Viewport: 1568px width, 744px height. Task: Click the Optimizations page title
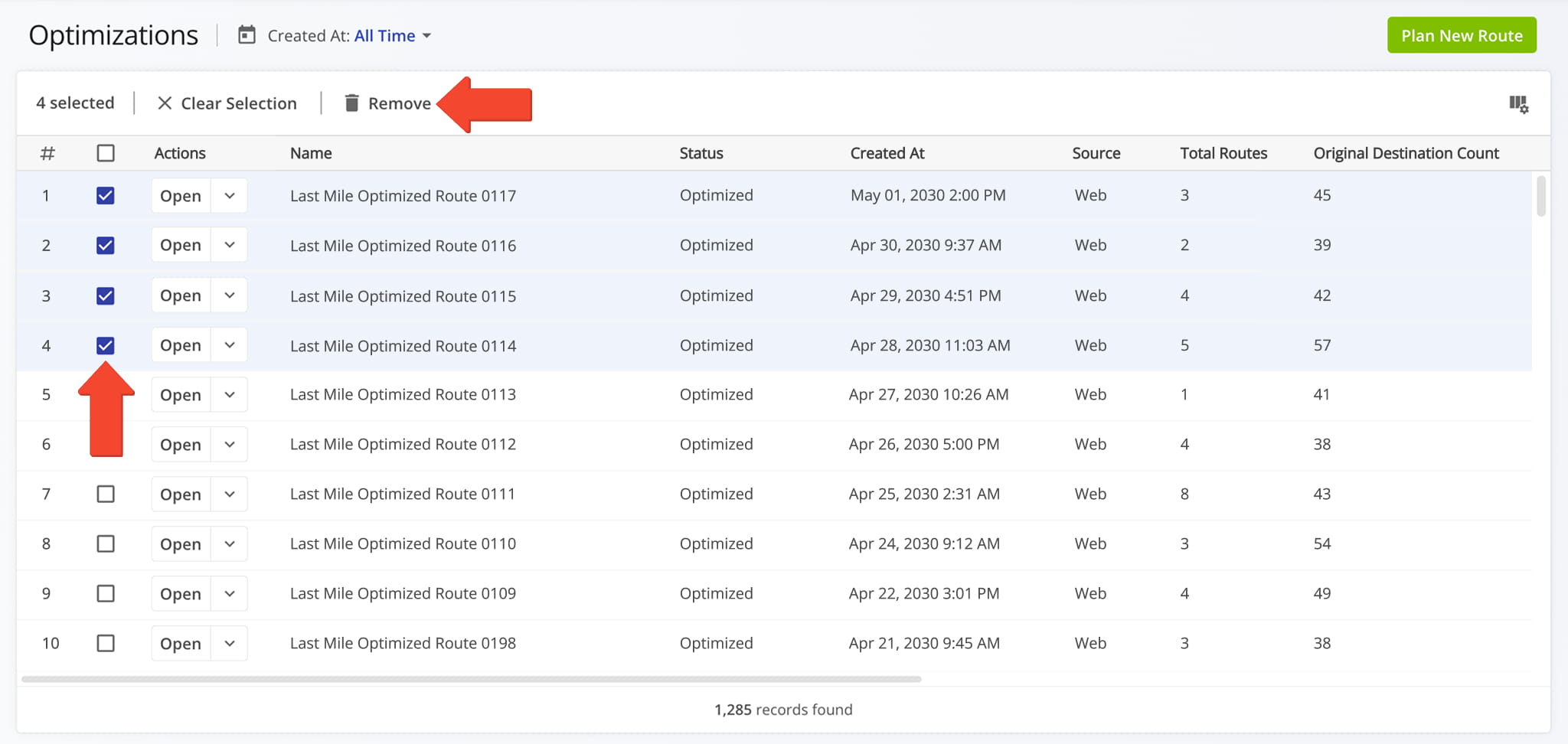coord(113,35)
